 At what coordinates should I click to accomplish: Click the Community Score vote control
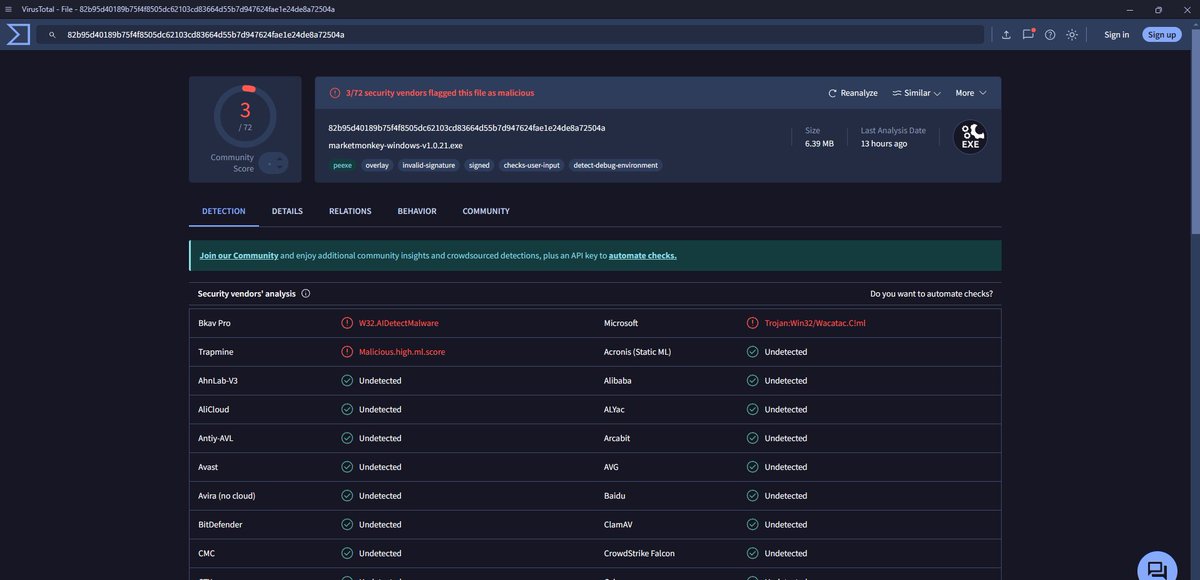273,163
